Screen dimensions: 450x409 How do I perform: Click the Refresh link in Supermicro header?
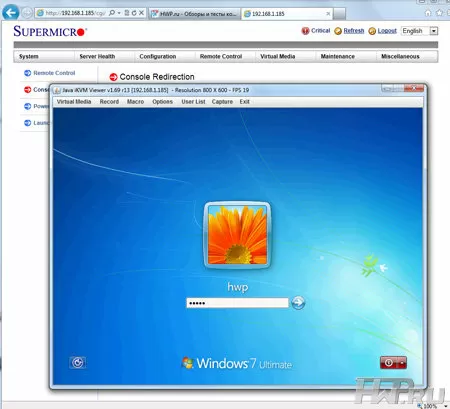point(354,31)
